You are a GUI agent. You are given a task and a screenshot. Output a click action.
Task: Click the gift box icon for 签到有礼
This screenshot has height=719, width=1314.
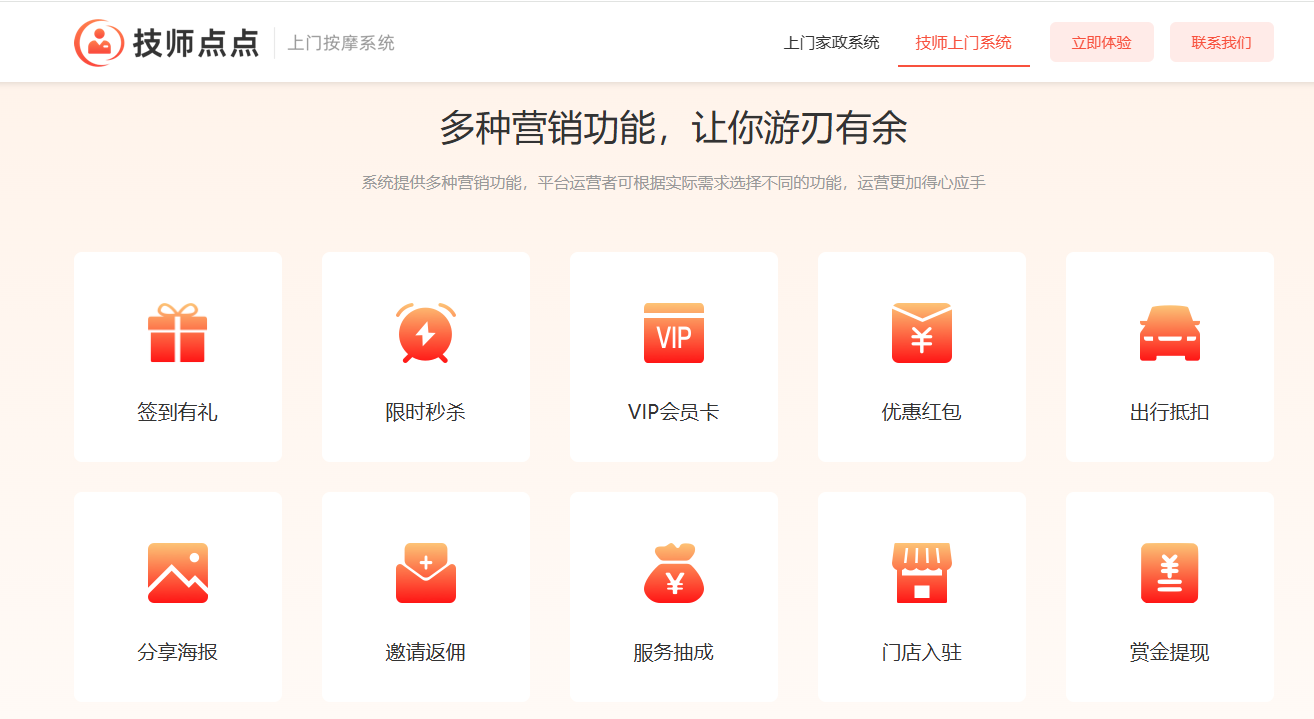(x=177, y=333)
